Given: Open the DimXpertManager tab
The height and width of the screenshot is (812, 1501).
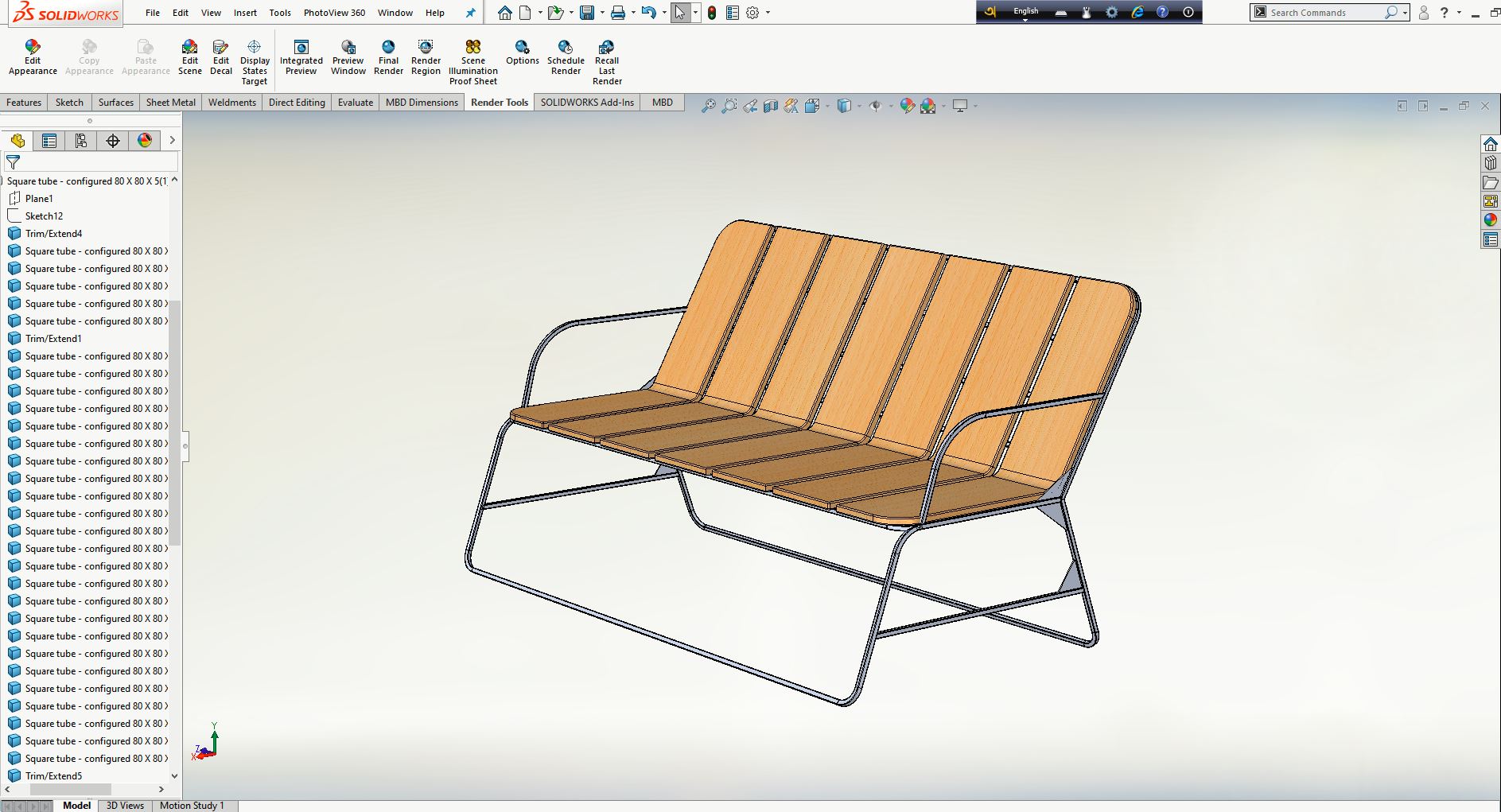Looking at the screenshot, I should [x=113, y=141].
